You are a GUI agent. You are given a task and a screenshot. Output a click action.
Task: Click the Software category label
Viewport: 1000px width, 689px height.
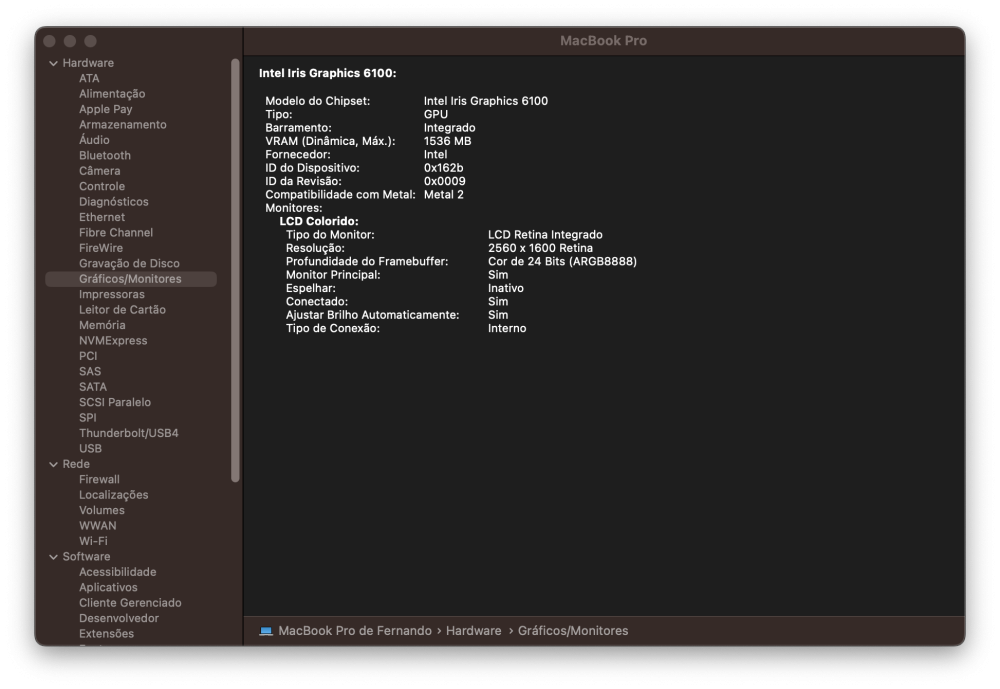coord(87,557)
